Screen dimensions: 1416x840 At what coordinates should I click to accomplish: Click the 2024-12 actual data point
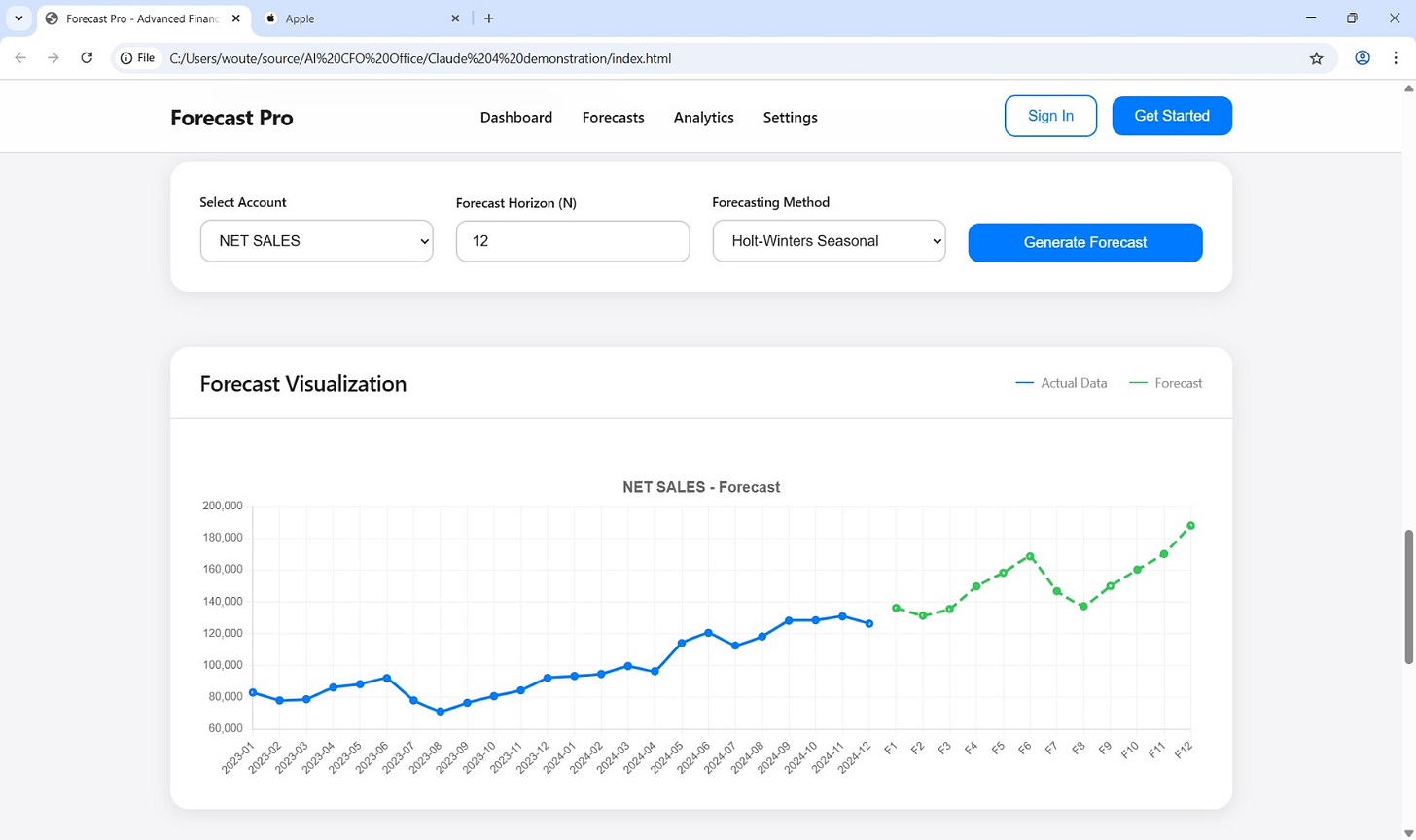[869, 623]
